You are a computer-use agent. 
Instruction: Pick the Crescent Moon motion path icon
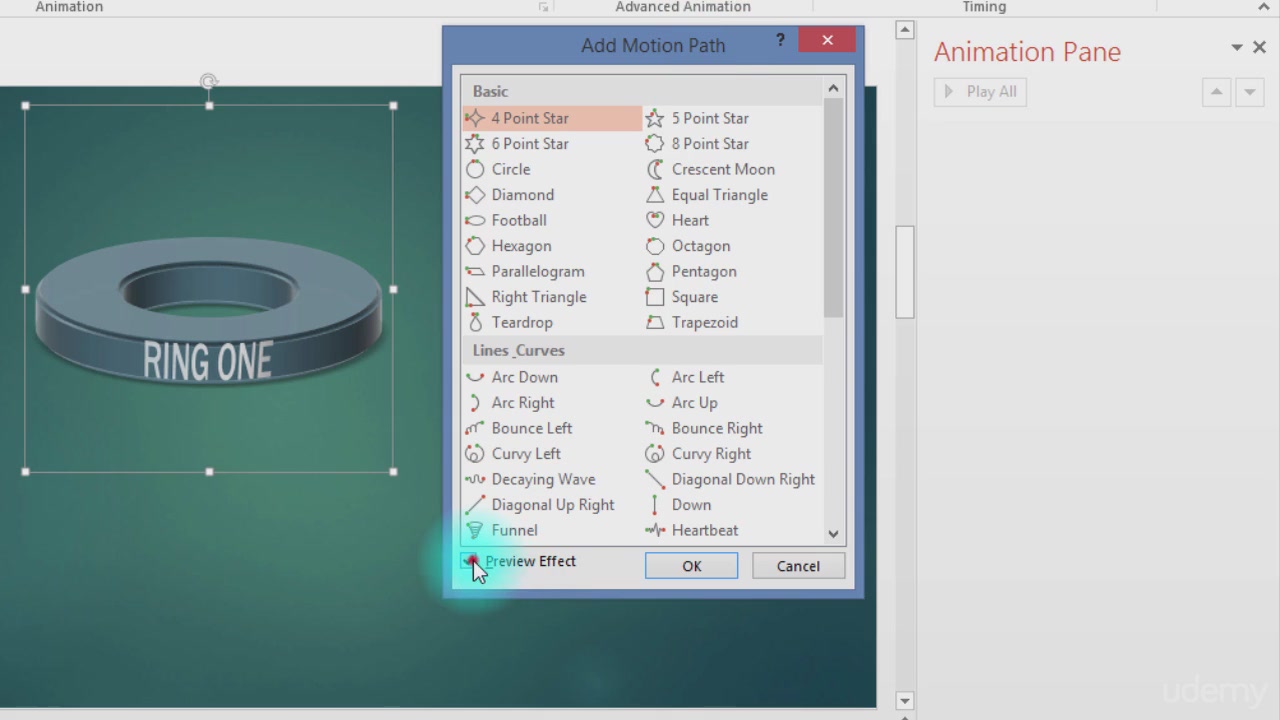655,169
